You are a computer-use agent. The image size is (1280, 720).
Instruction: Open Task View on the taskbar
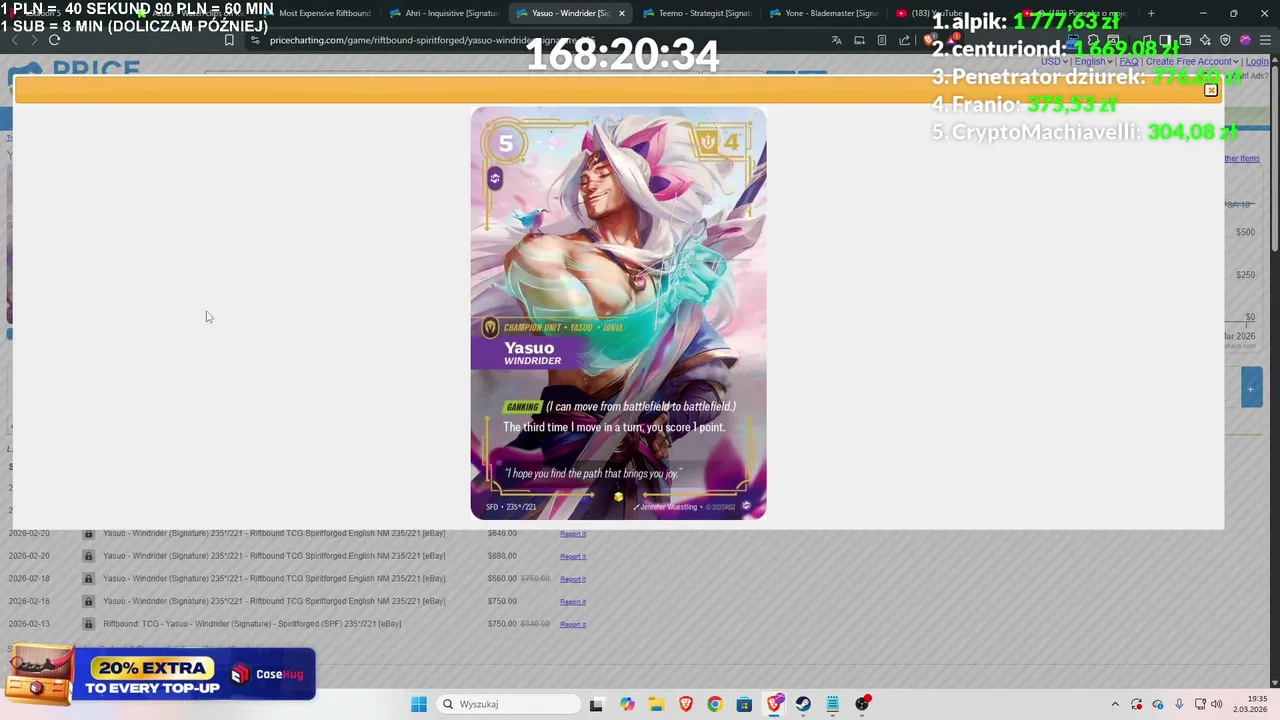[x=596, y=704]
